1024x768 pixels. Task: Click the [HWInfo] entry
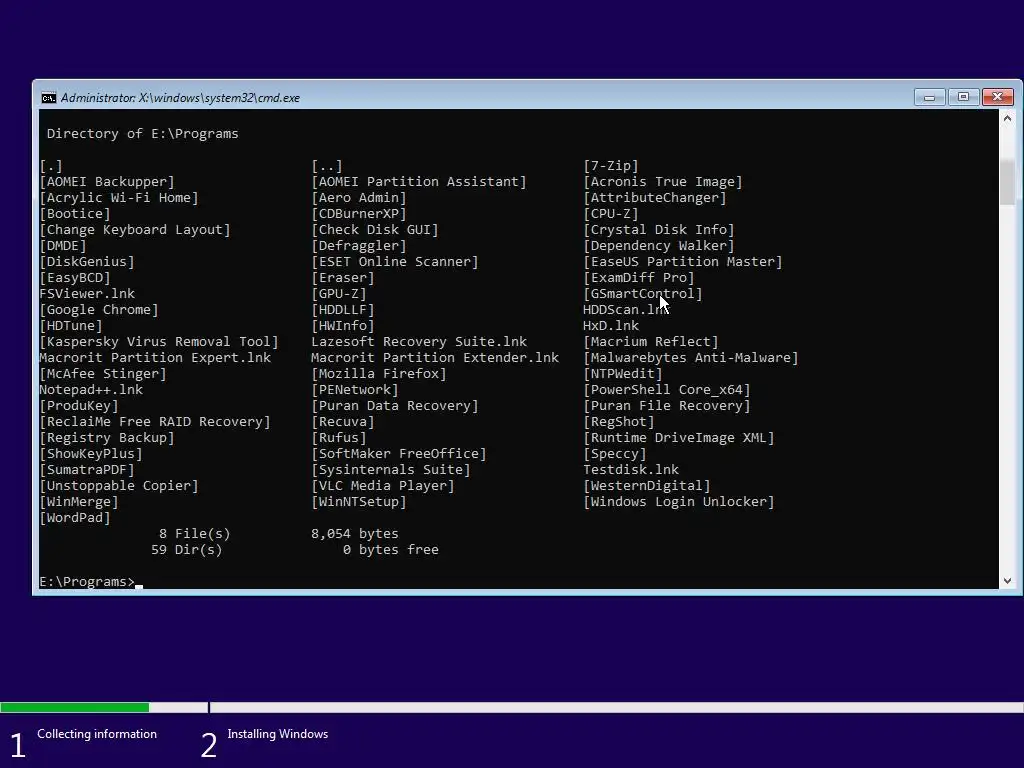pyautogui.click(x=343, y=326)
